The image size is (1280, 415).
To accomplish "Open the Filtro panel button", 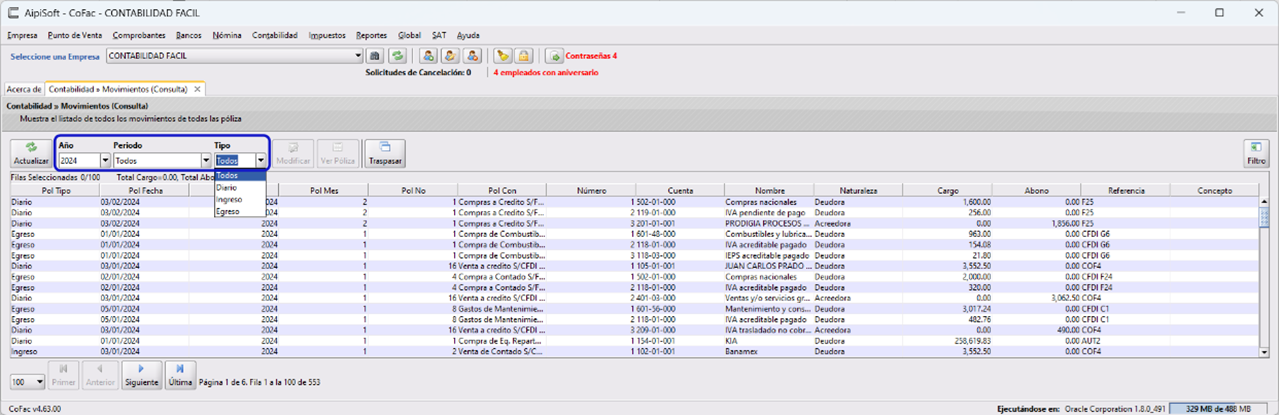I will (x=1257, y=153).
